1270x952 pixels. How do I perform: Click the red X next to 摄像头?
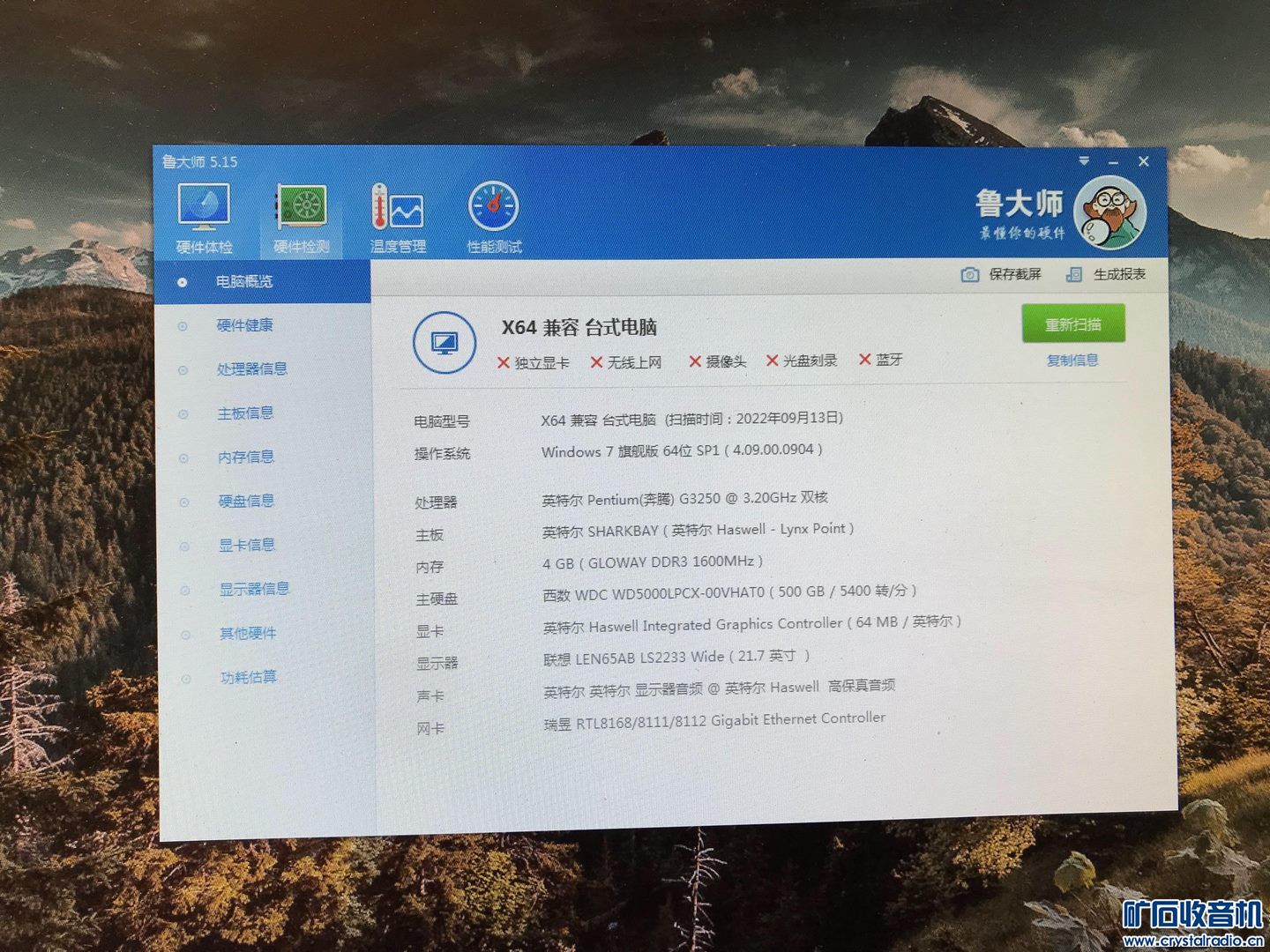coord(695,361)
